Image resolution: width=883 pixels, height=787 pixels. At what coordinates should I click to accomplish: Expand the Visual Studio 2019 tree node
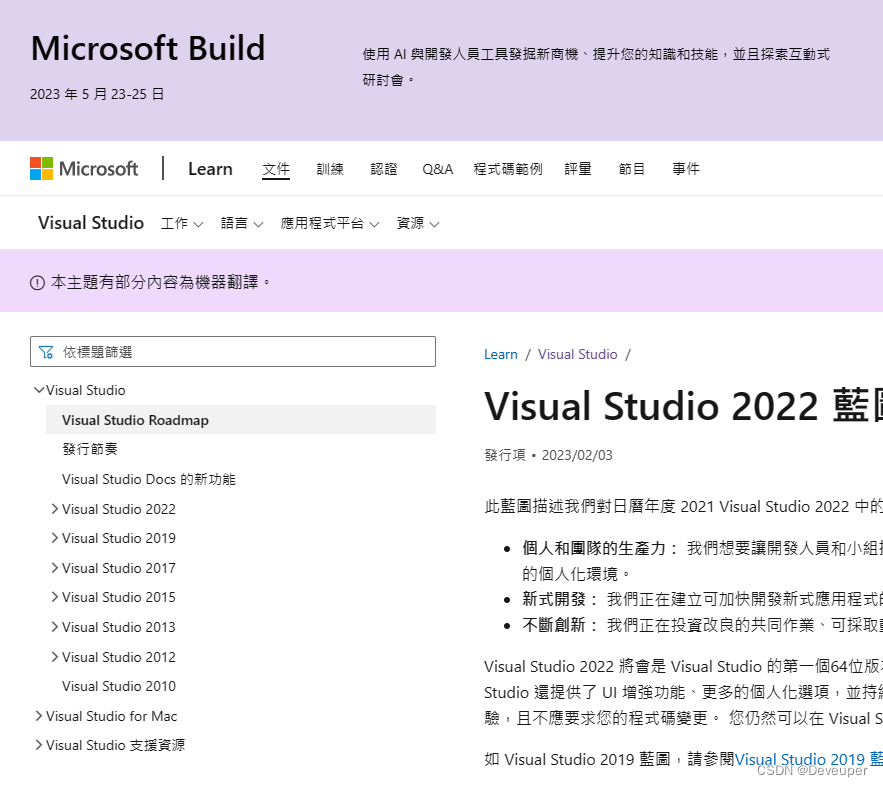pos(55,538)
